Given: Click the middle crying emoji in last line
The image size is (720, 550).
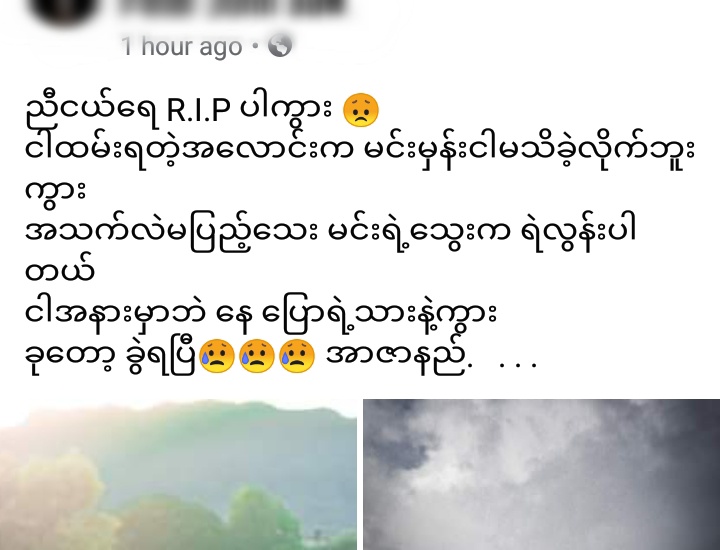Looking at the screenshot, I should tap(257, 356).
